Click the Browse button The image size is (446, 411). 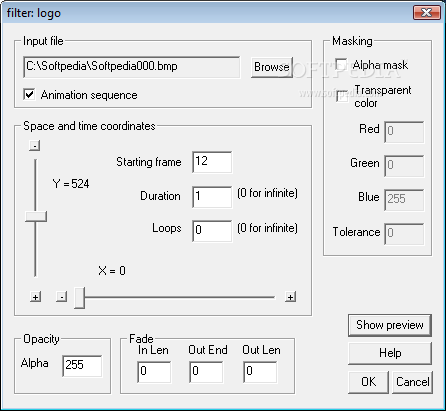(x=272, y=67)
